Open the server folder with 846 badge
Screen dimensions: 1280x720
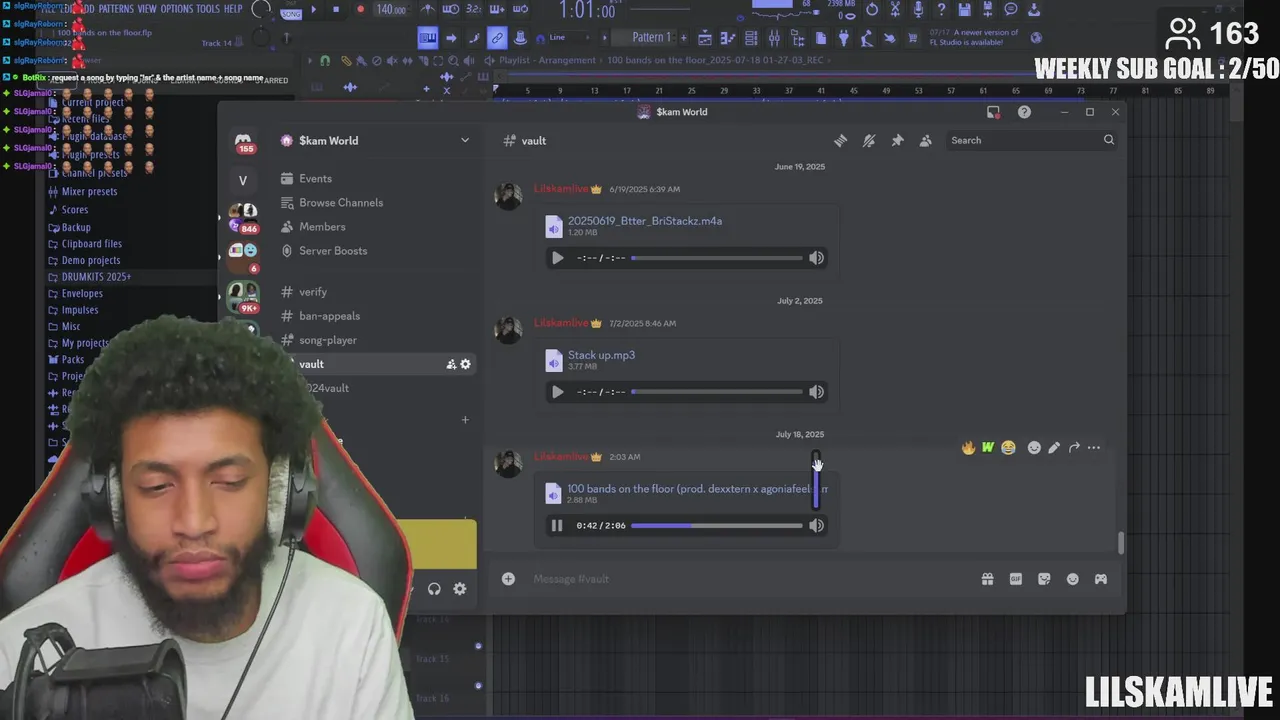[243, 217]
